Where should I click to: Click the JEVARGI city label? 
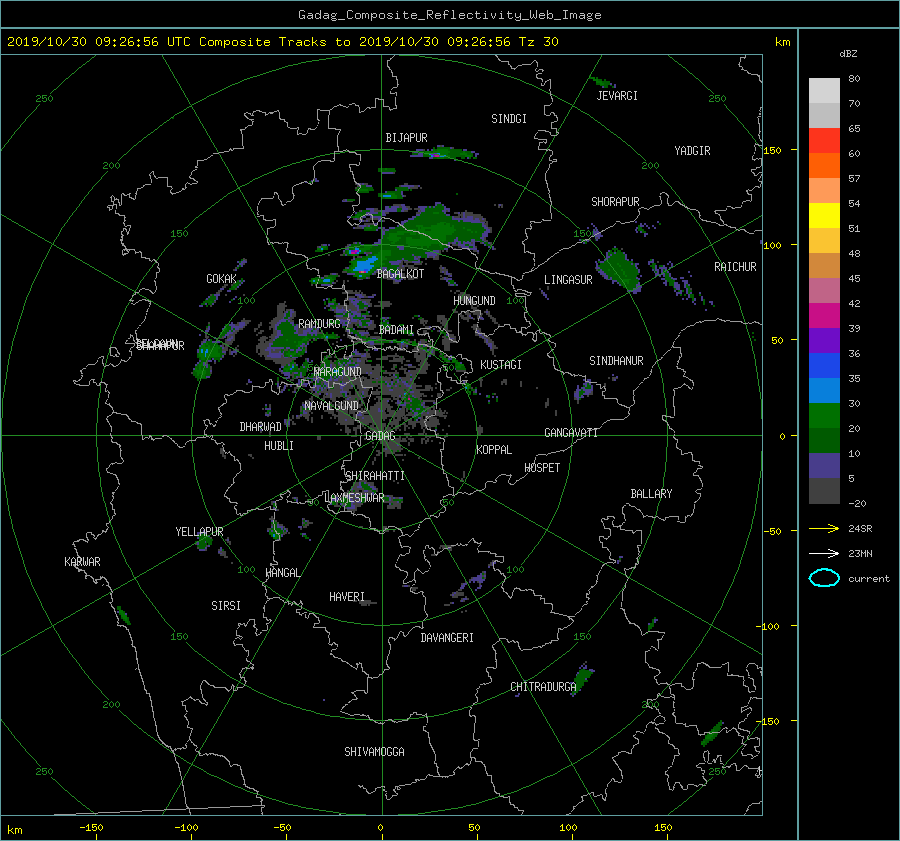pyautogui.click(x=617, y=96)
